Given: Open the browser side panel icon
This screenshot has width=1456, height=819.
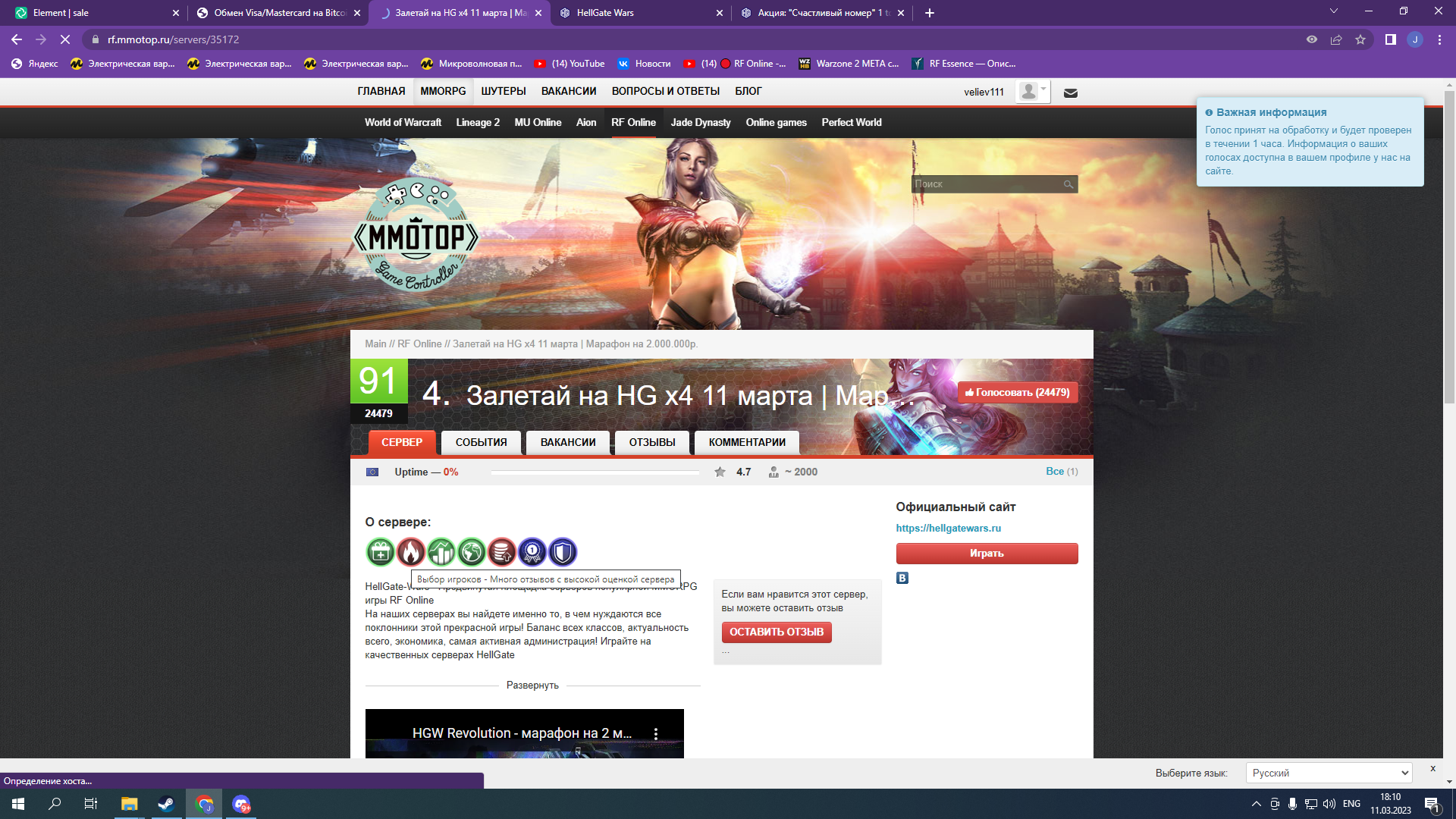Looking at the screenshot, I should point(1391,39).
